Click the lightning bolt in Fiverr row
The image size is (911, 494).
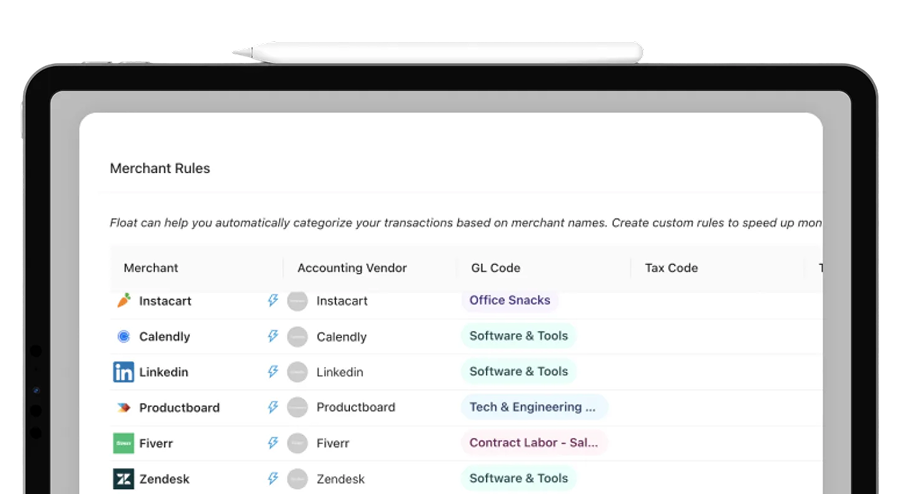272,443
